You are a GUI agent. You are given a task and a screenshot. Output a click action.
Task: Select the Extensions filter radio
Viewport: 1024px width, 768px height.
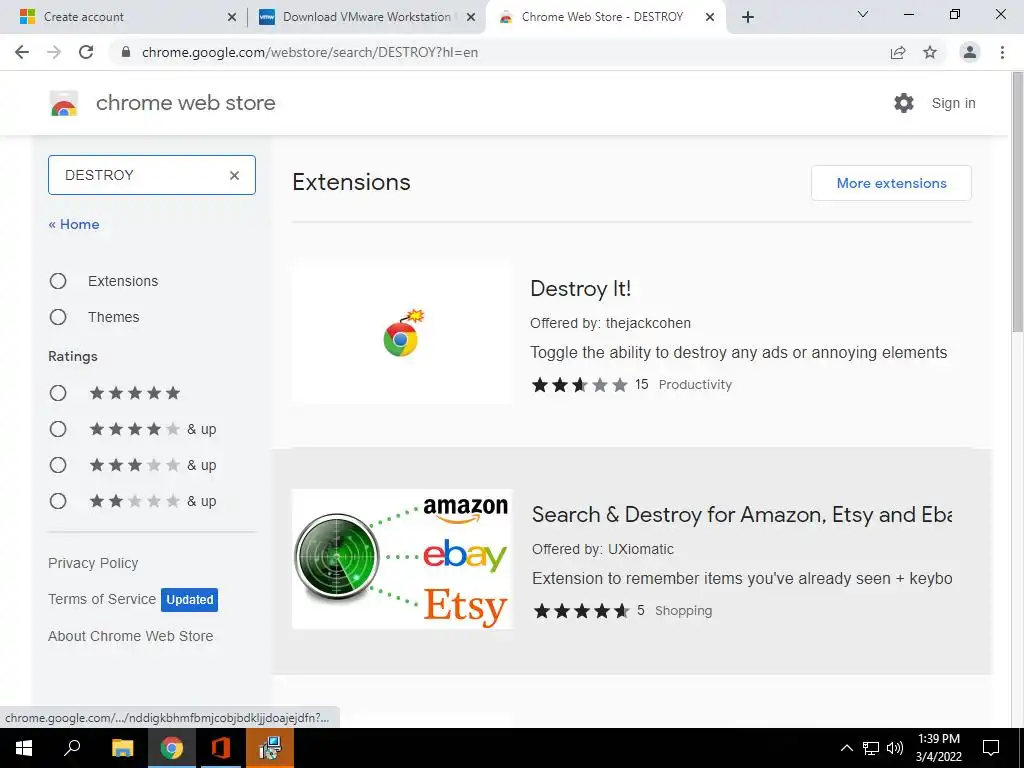pos(58,281)
